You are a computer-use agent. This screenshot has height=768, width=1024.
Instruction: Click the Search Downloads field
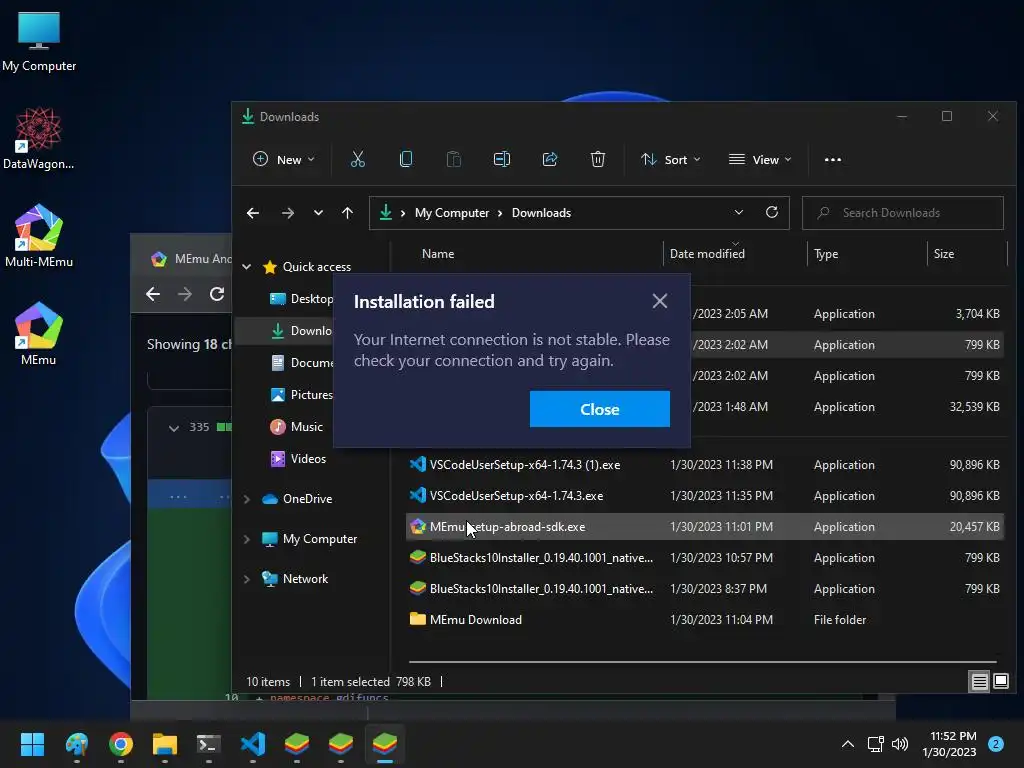click(903, 213)
